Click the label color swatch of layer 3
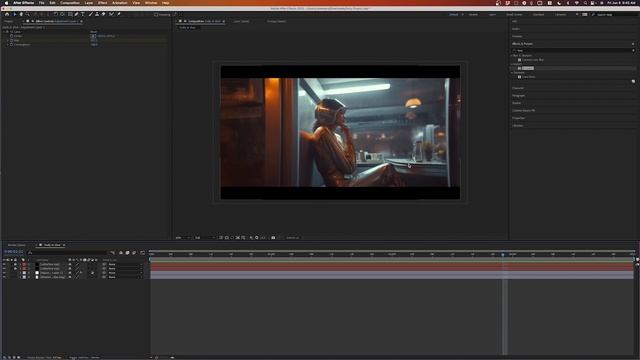Screen dimensions: 640x360 tap(24, 273)
